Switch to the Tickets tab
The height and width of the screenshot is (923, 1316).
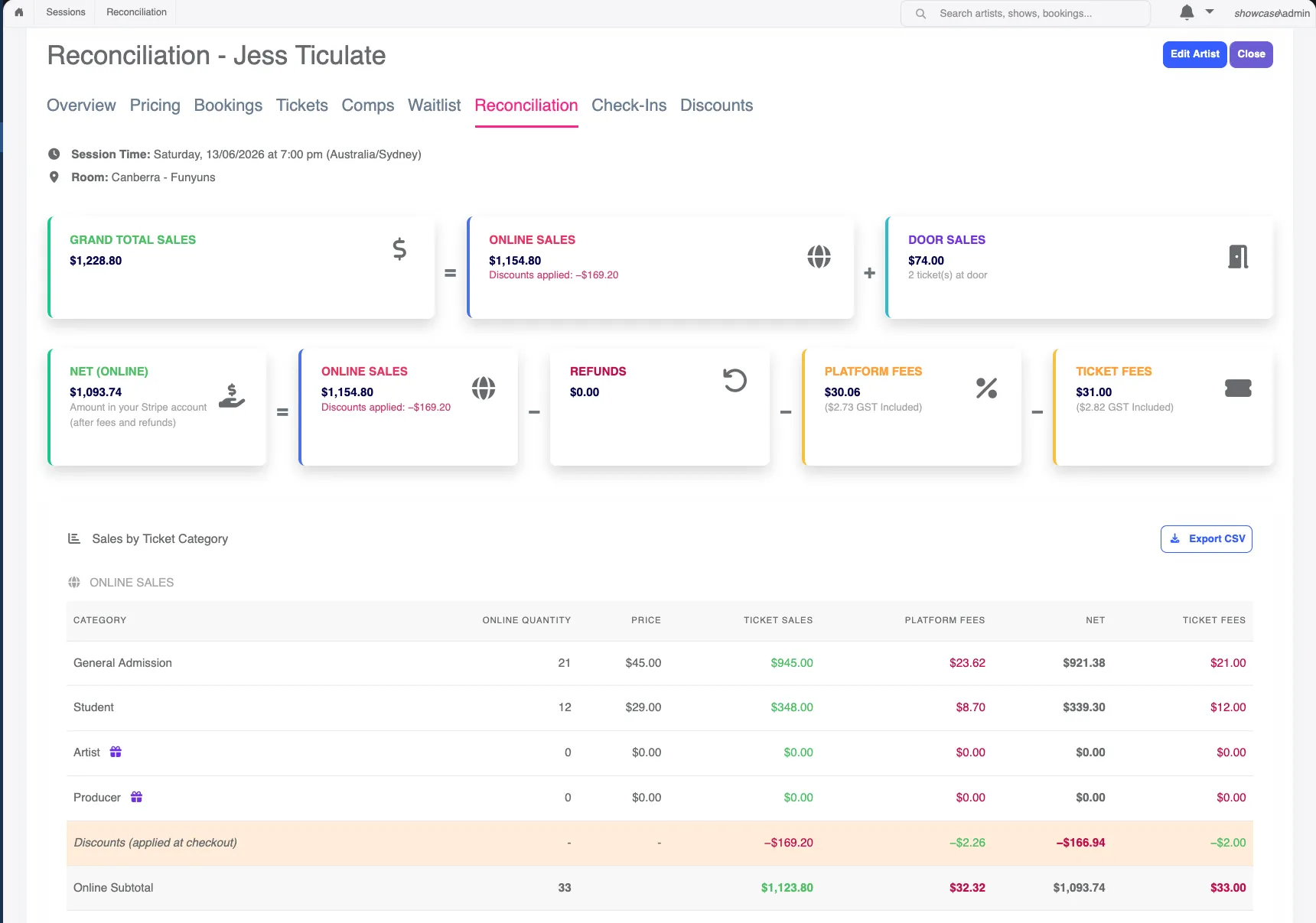coord(302,106)
